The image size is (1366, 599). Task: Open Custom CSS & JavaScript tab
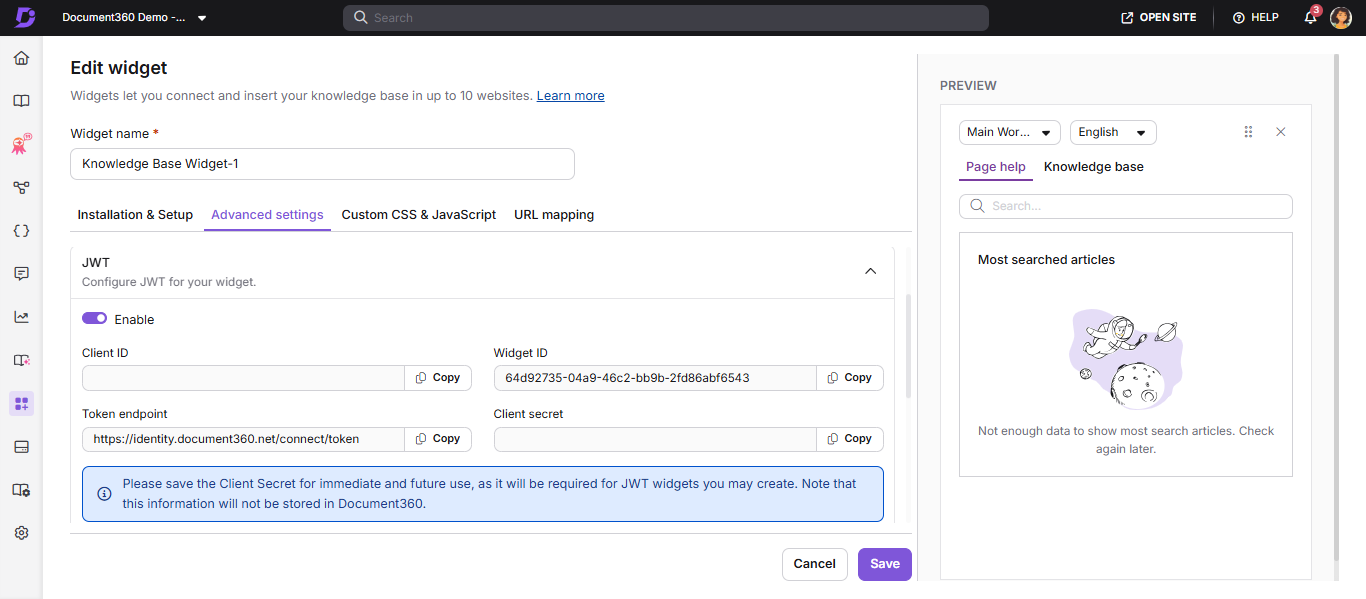tap(419, 214)
